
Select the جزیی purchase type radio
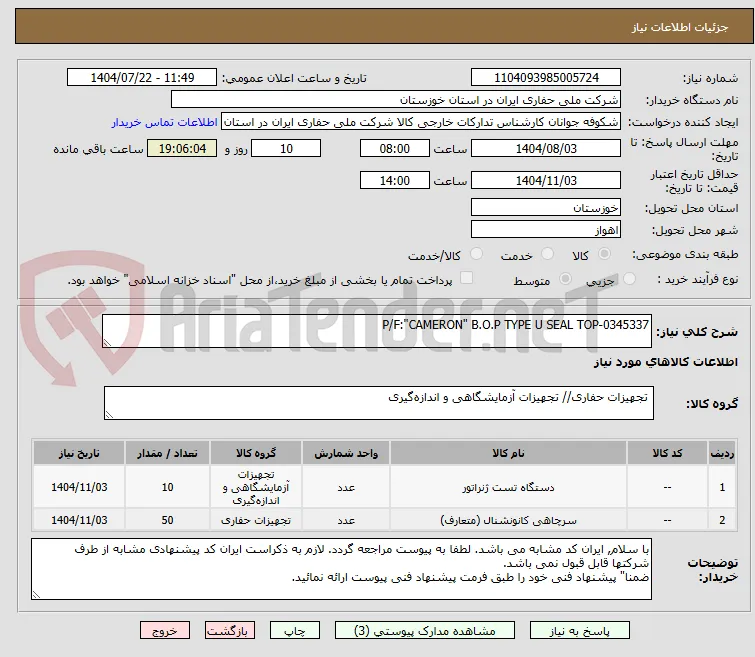[x=629, y=278]
